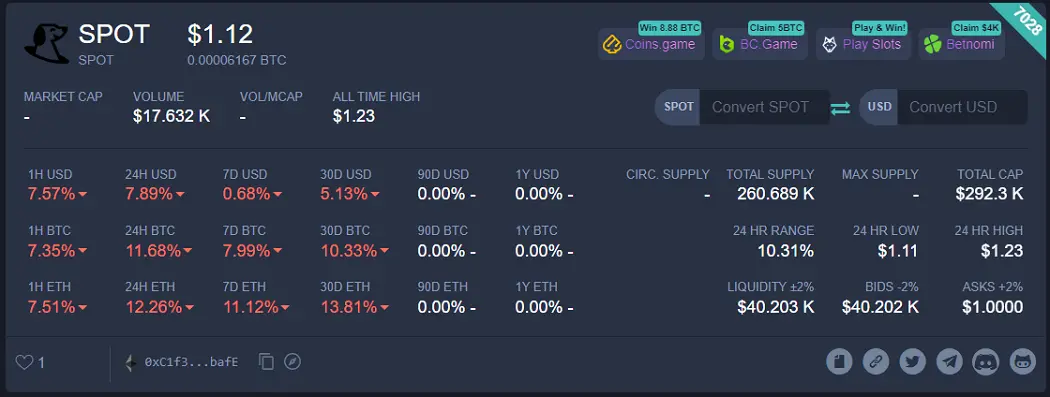Click the 260.689 K total supply value
The image size is (1050, 397).
pos(775,194)
